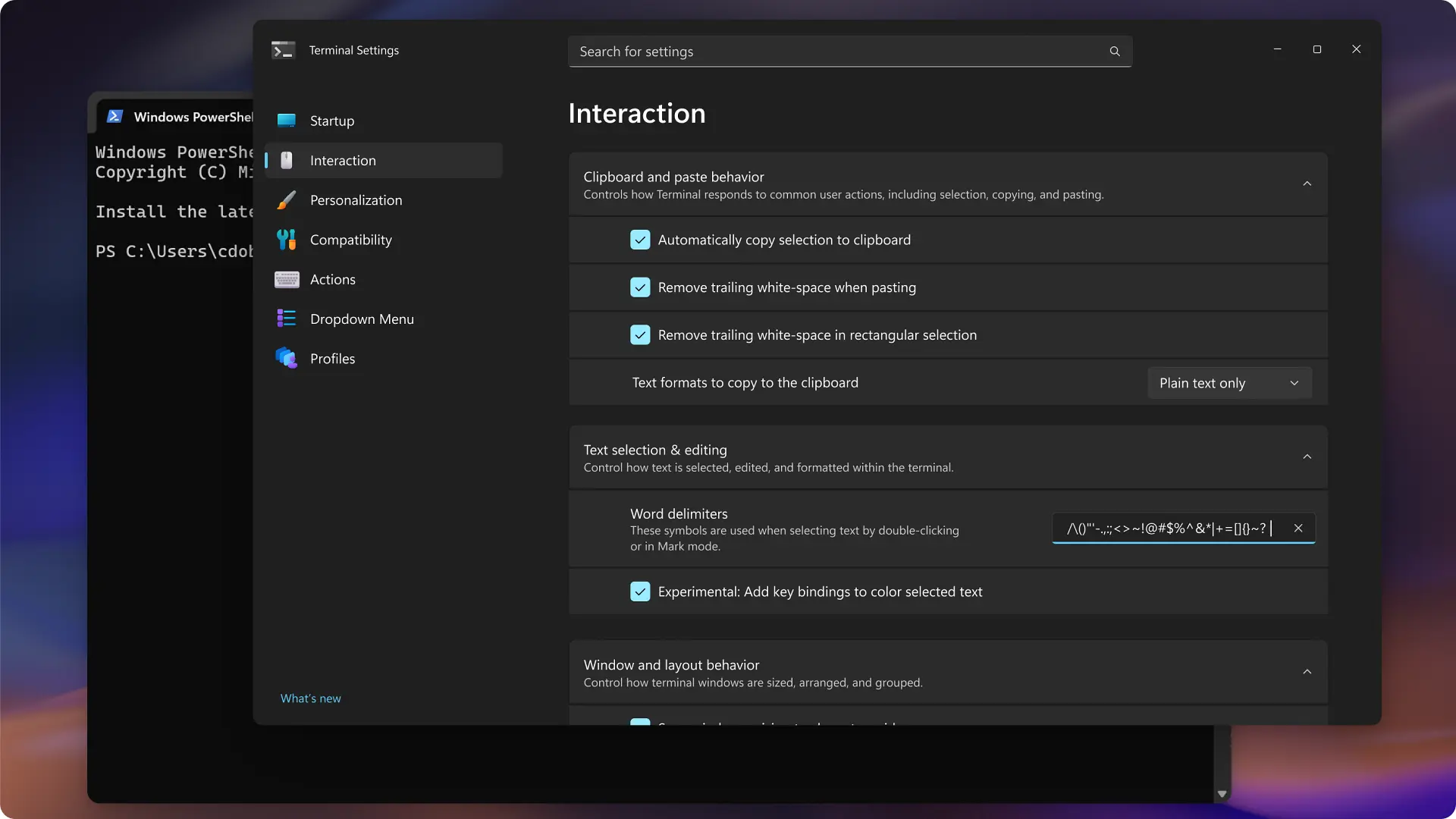This screenshot has width=1456, height=819.
Task: Uncheck remove trailing white-space when pasting
Action: click(640, 287)
